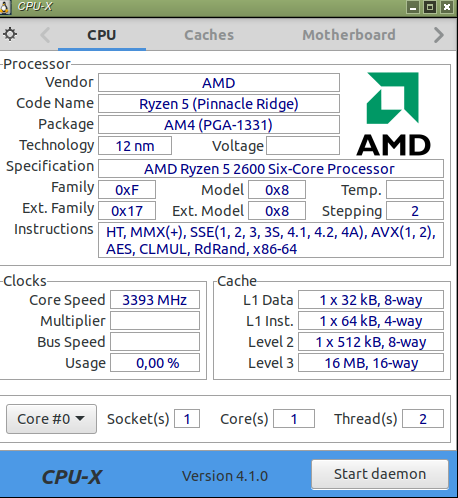Image resolution: width=458 pixels, height=498 pixels.
Task: Click the Specification field with Ryzen 5 2600
Action: [271, 169]
